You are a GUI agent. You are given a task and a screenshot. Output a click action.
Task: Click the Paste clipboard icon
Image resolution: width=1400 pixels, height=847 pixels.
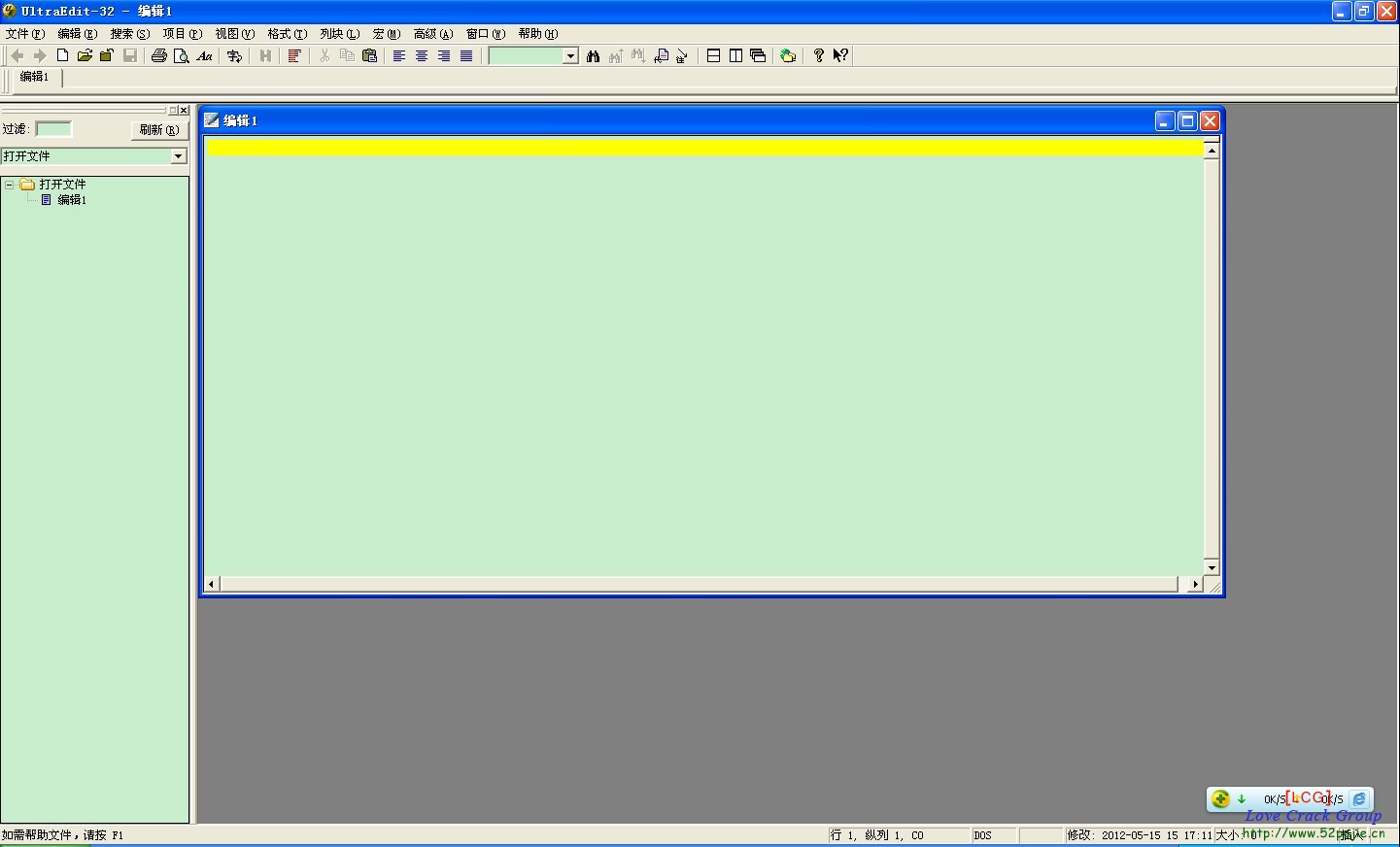coord(369,56)
